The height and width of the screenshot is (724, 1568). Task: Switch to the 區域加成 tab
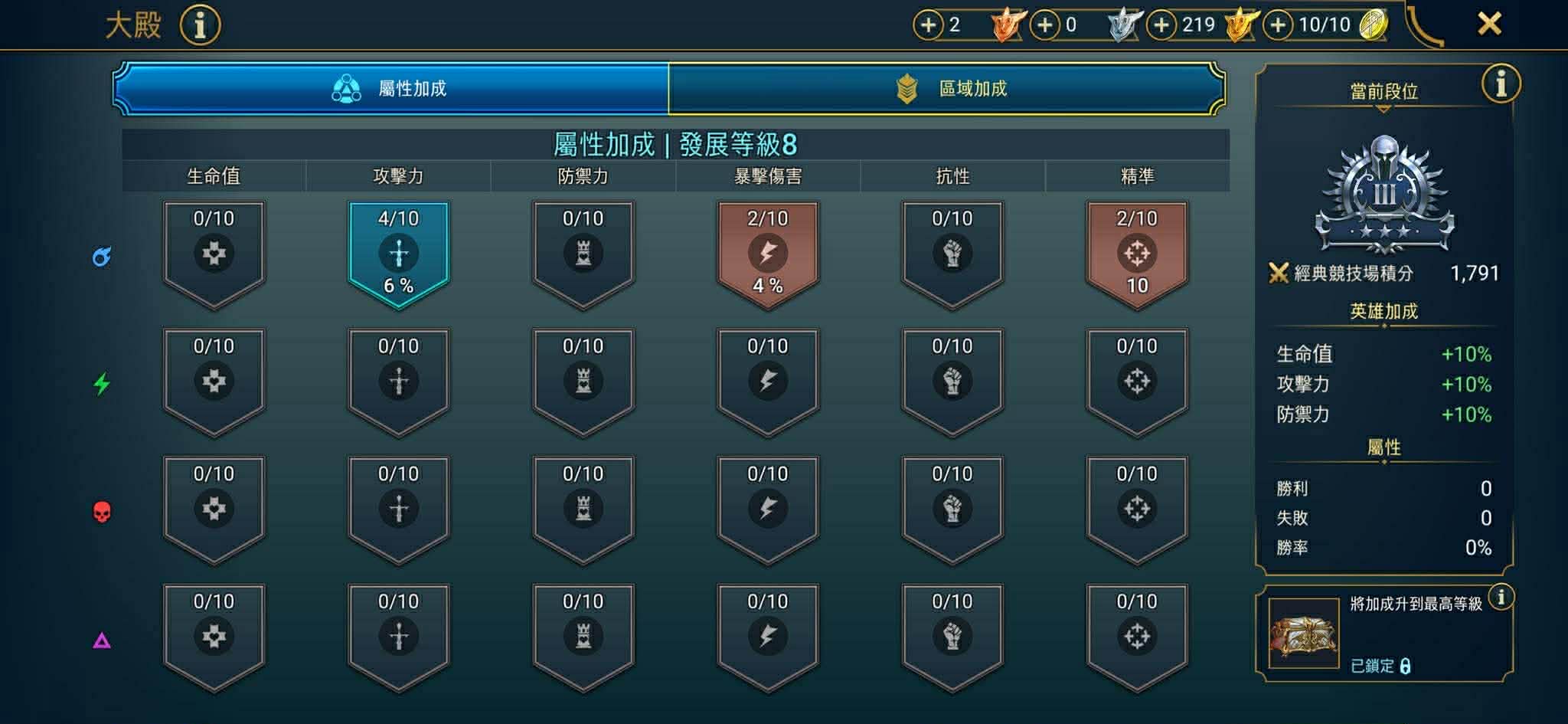click(946, 89)
